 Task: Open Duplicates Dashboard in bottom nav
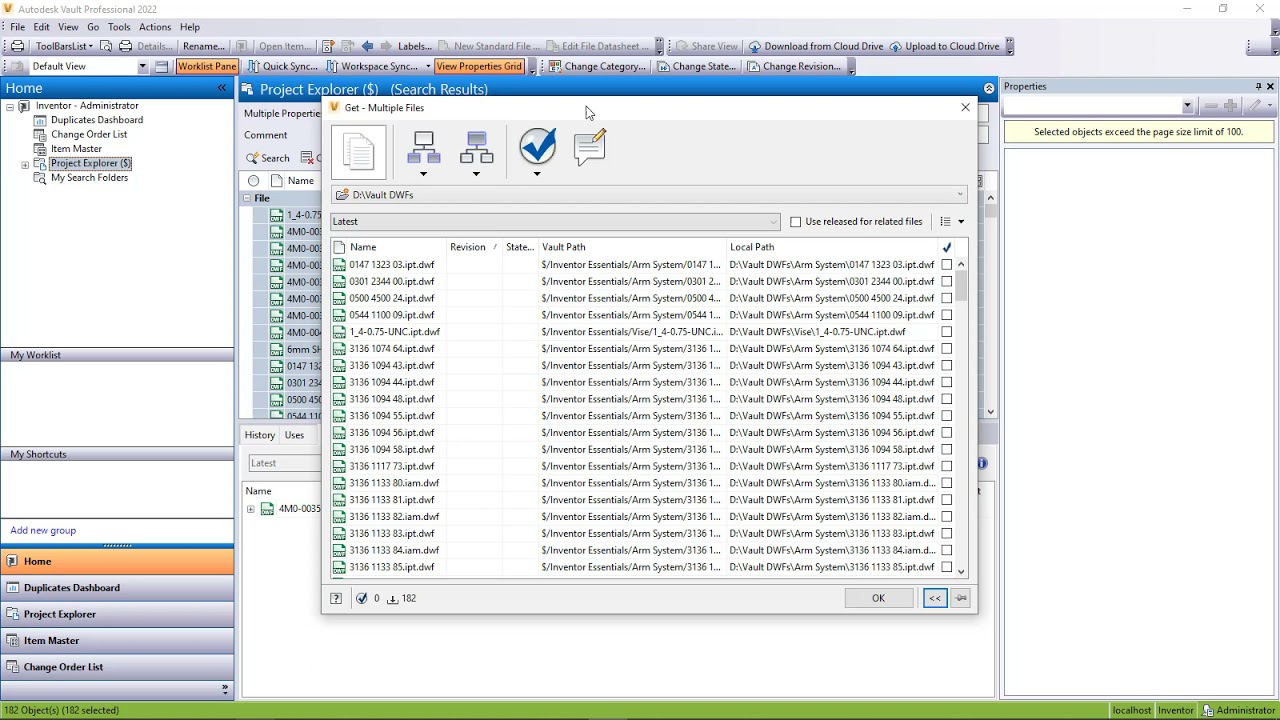117,588
